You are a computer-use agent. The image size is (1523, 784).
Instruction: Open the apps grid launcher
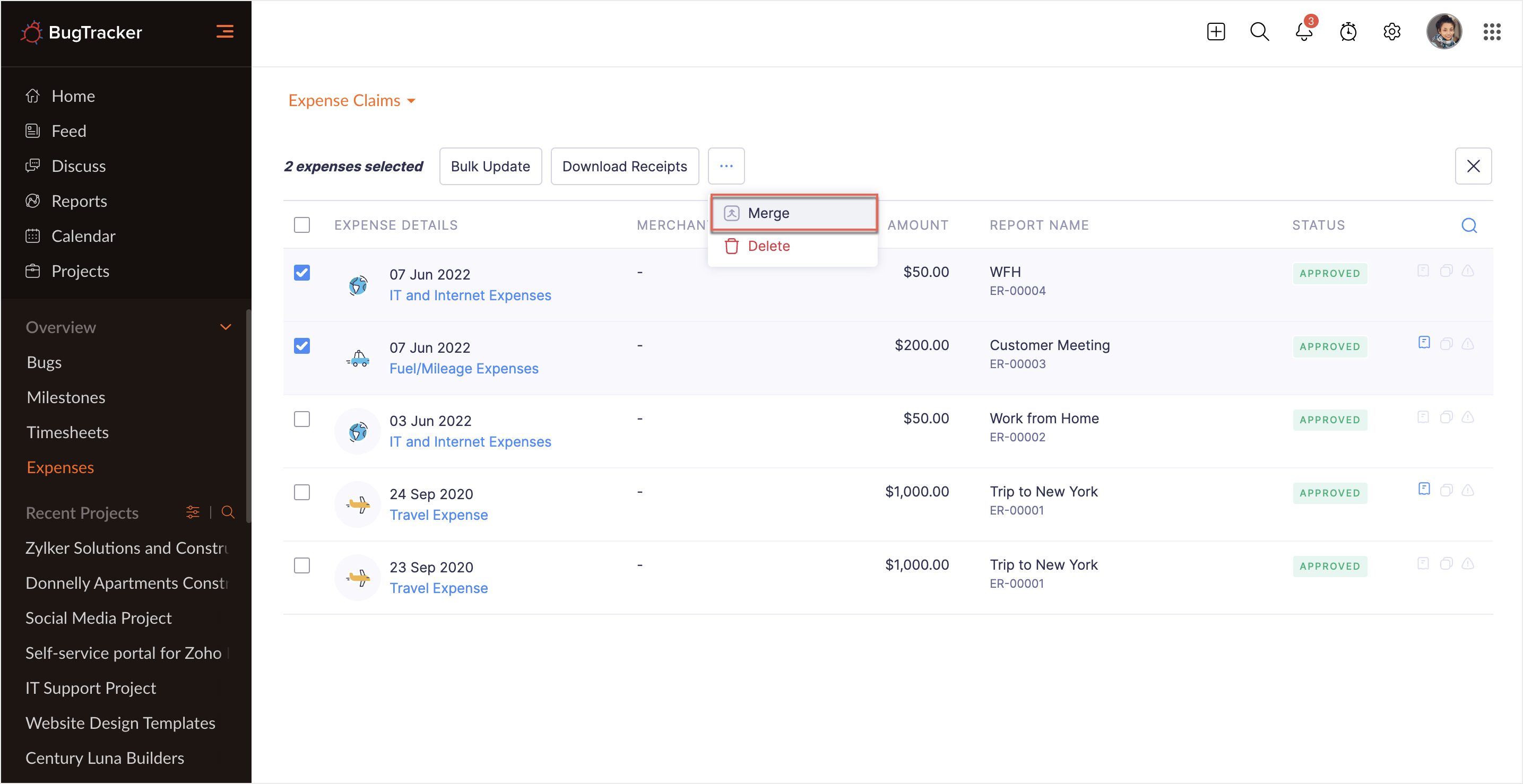1491,32
